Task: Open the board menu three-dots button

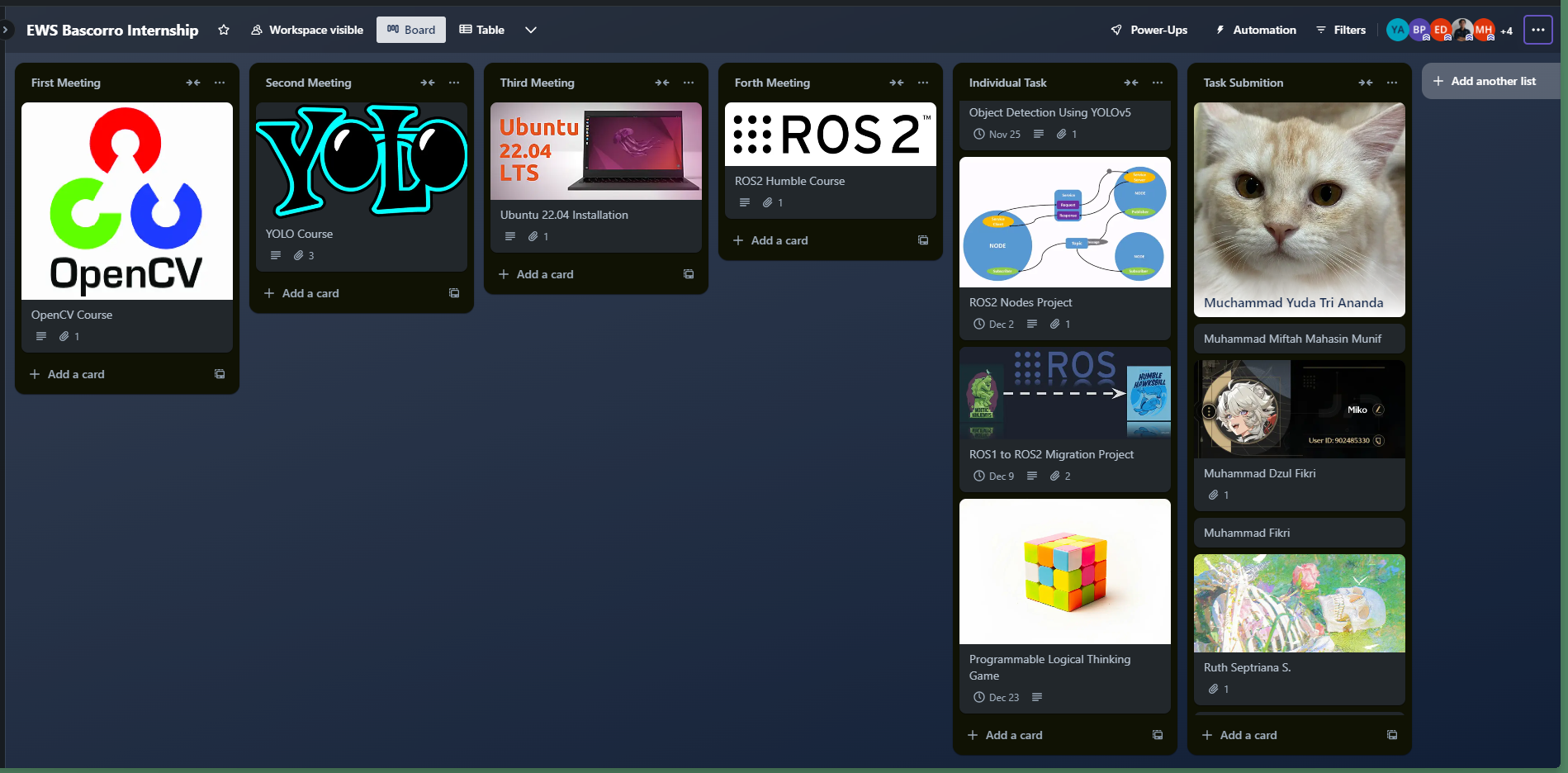Action: pyautogui.click(x=1538, y=30)
